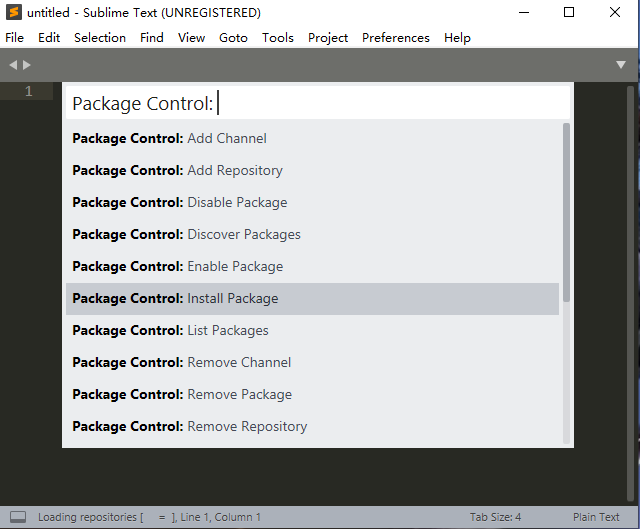Image resolution: width=640 pixels, height=529 pixels.
Task: Open the Selection menu
Action: (x=100, y=38)
